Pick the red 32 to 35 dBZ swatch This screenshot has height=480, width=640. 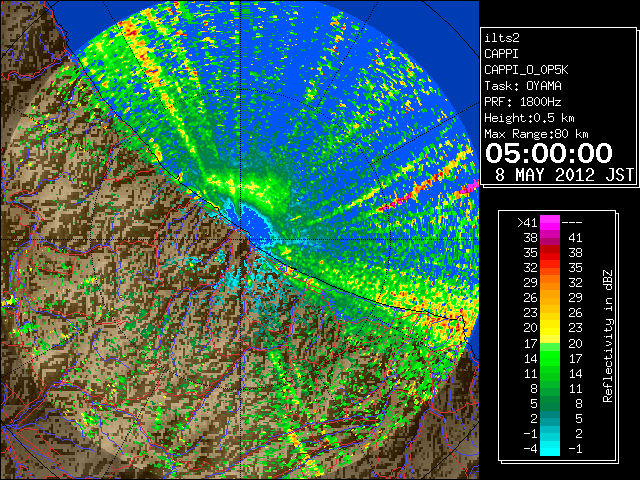tap(550, 268)
